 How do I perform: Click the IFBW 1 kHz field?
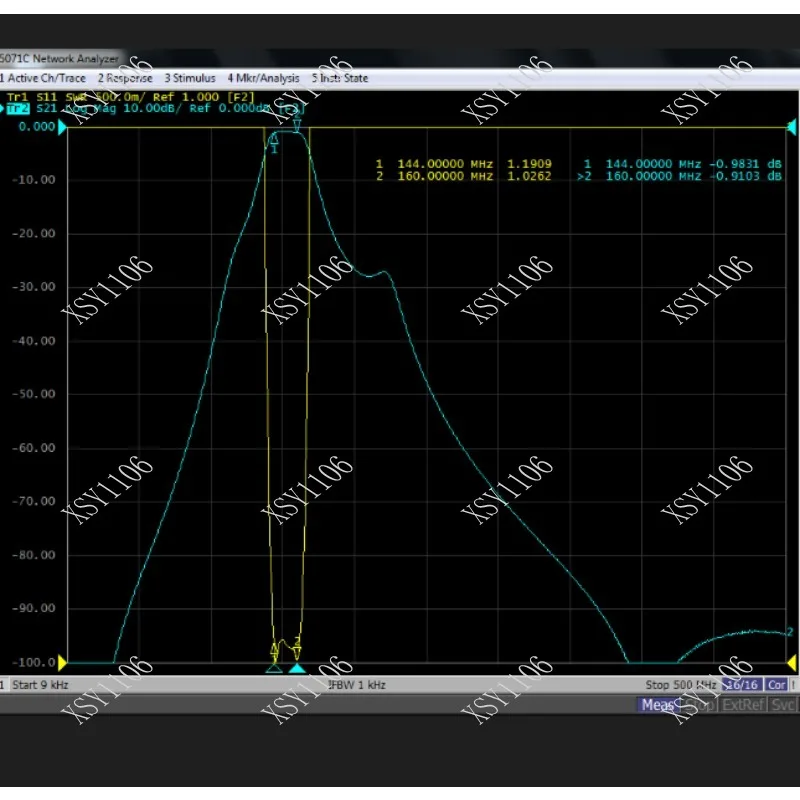(x=357, y=685)
